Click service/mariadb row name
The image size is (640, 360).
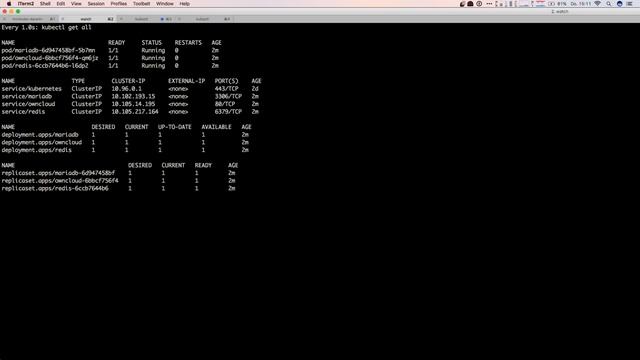[27, 96]
